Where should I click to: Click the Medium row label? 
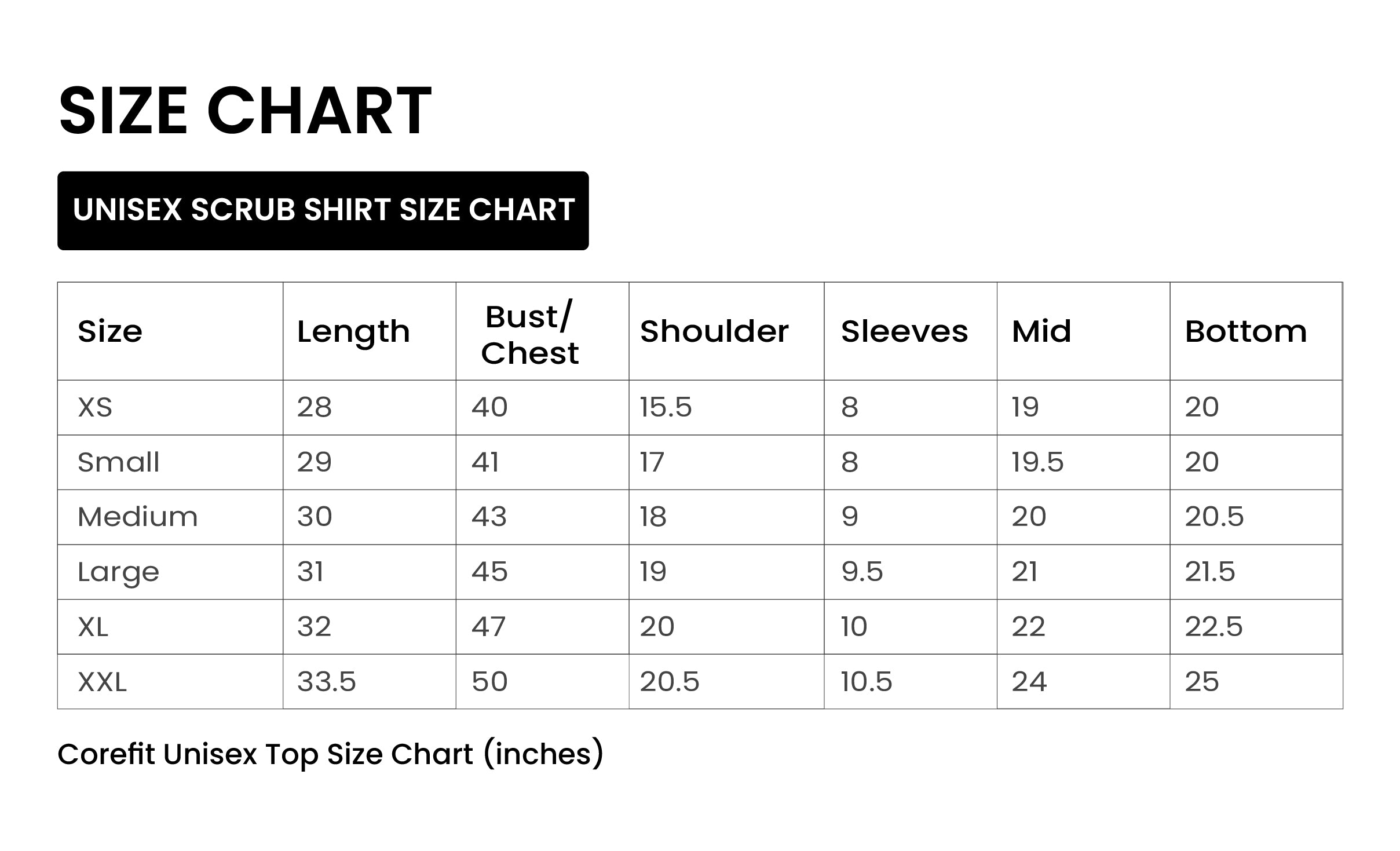pos(137,517)
